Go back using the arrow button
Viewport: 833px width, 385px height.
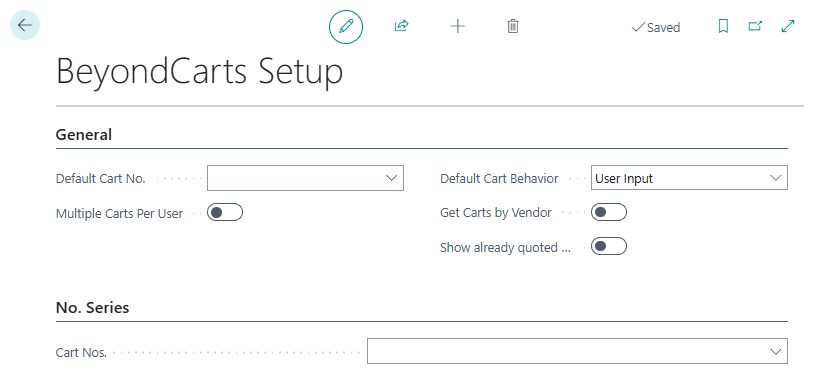[x=25, y=25]
